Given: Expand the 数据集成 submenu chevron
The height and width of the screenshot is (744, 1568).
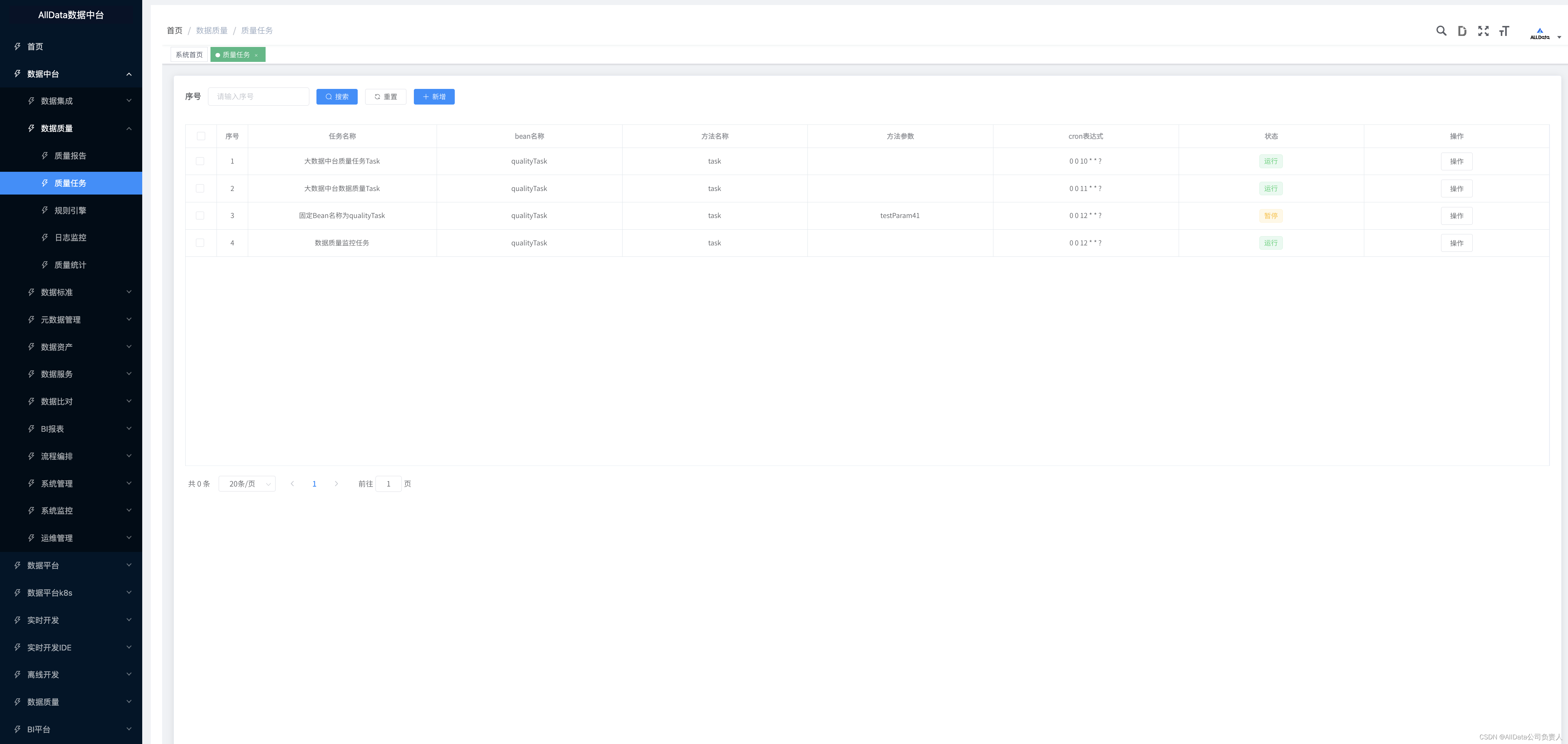Looking at the screenshot, I should (129, 101).
